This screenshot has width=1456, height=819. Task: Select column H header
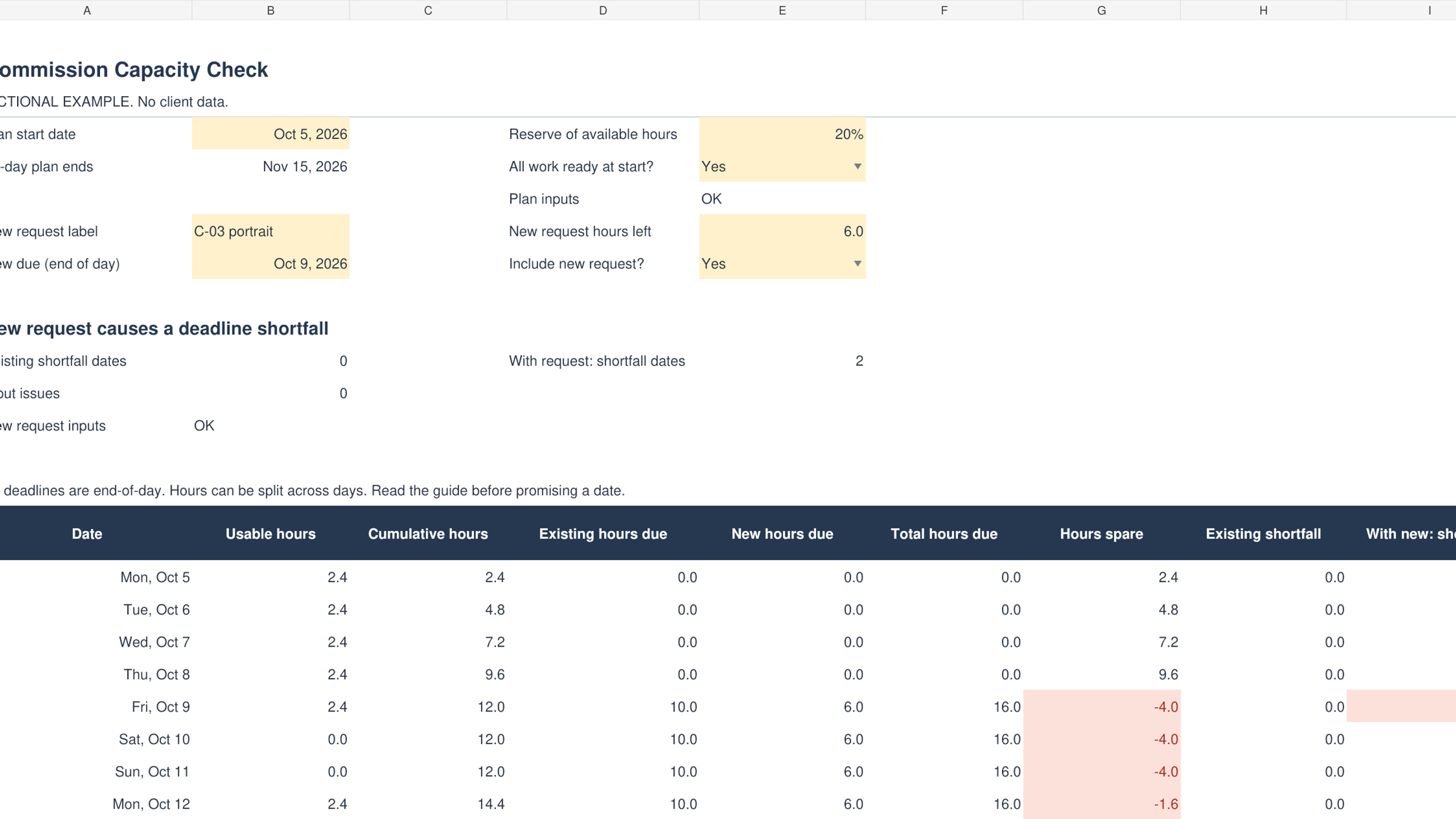(x=1263, y=10)
